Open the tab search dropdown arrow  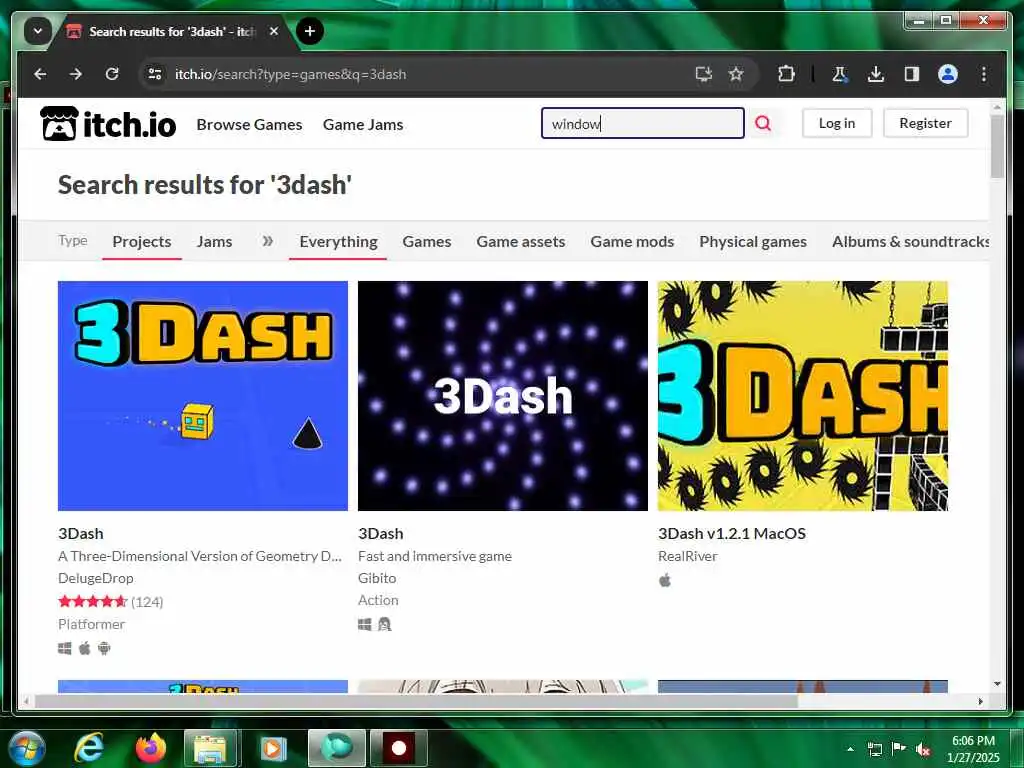click(38, 31)
